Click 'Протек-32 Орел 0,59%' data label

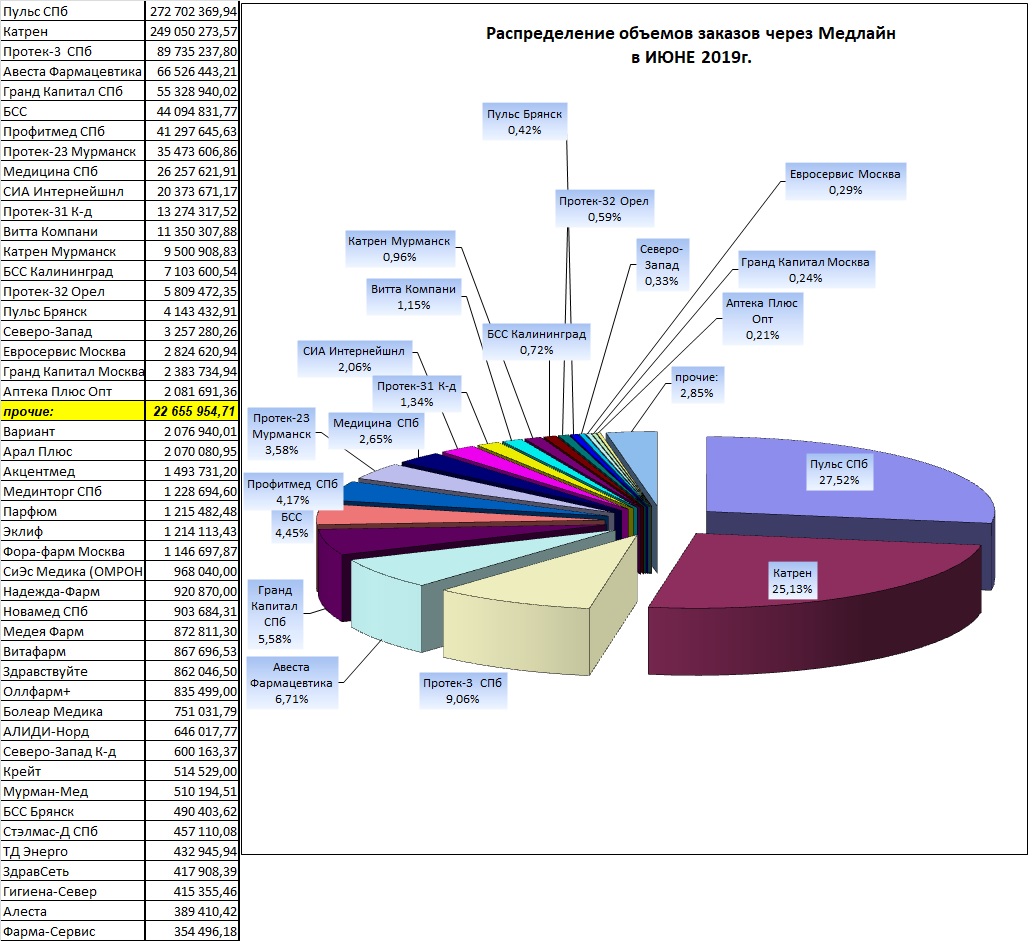[604, 209]
